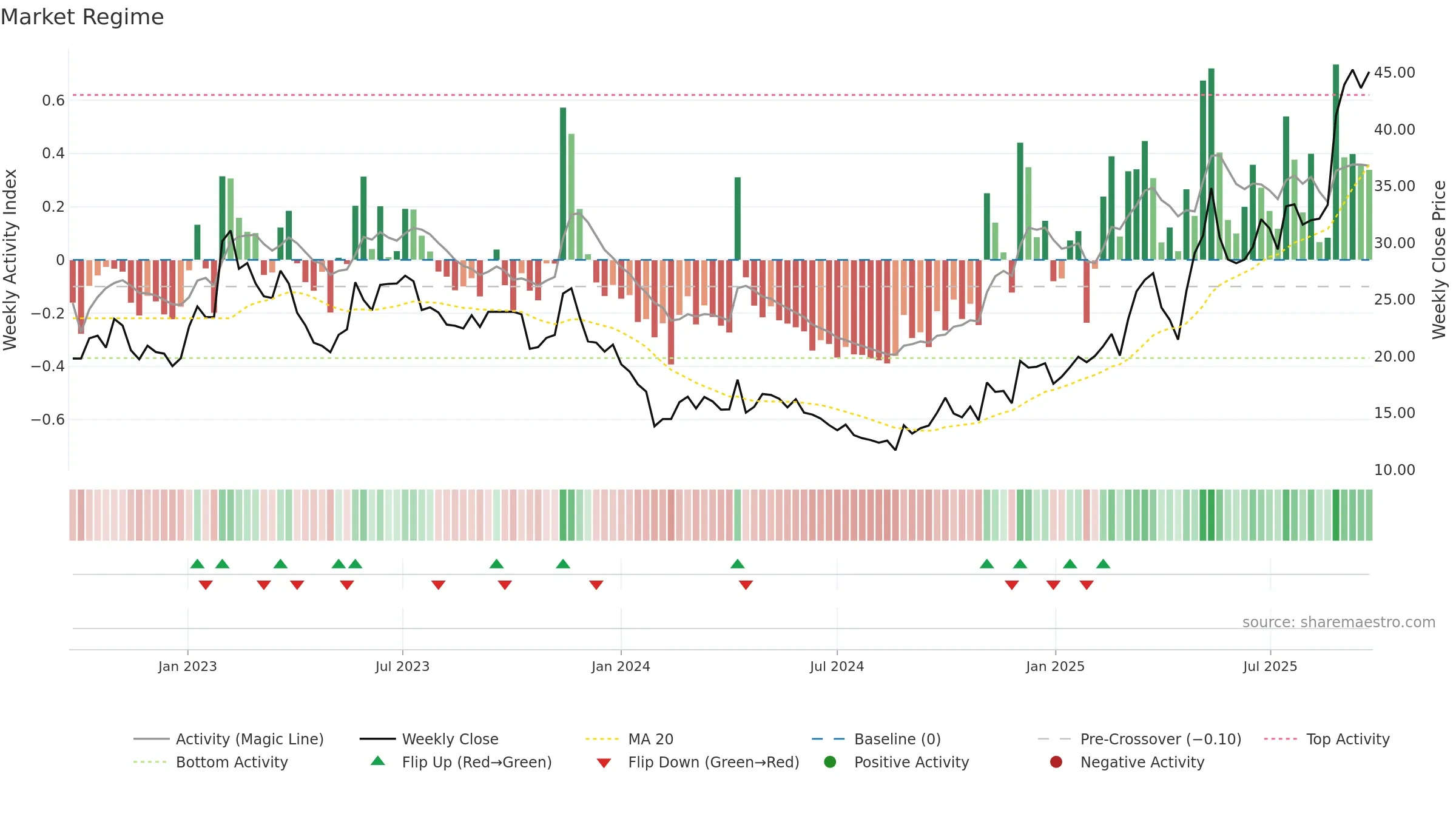Click the Jan 2023 axis label

(x=187, y=666)
